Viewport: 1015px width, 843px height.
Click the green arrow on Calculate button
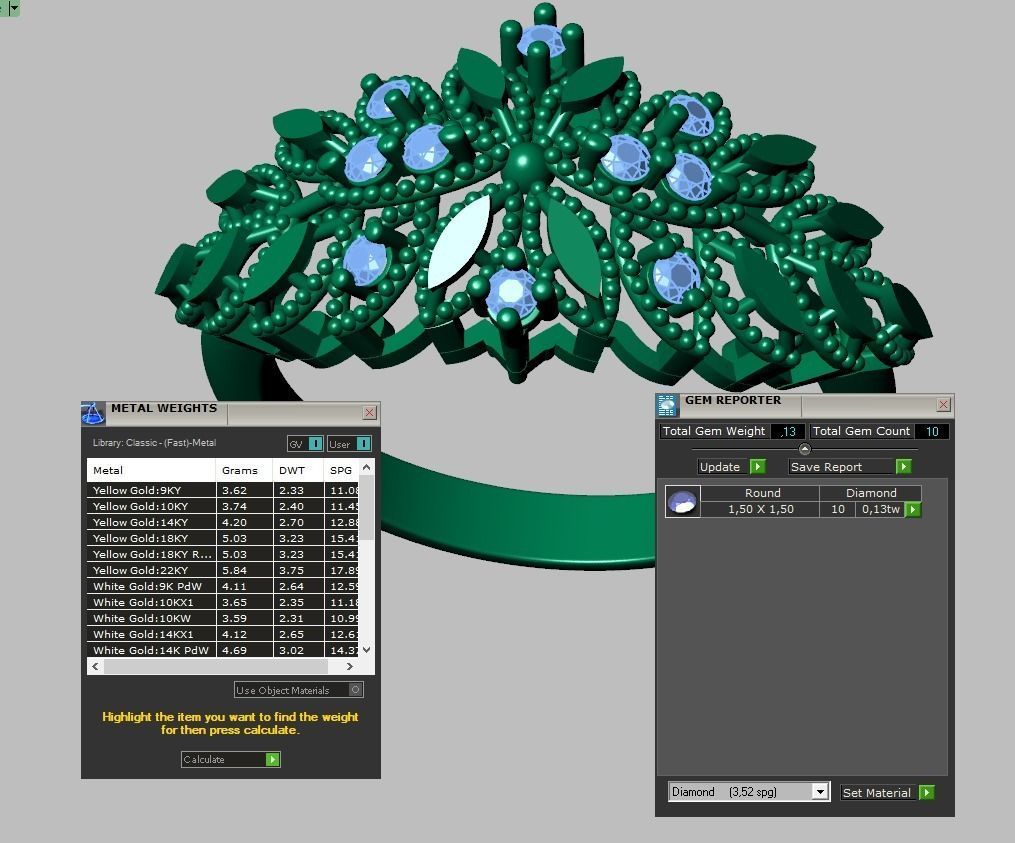[x=273, y=759]
